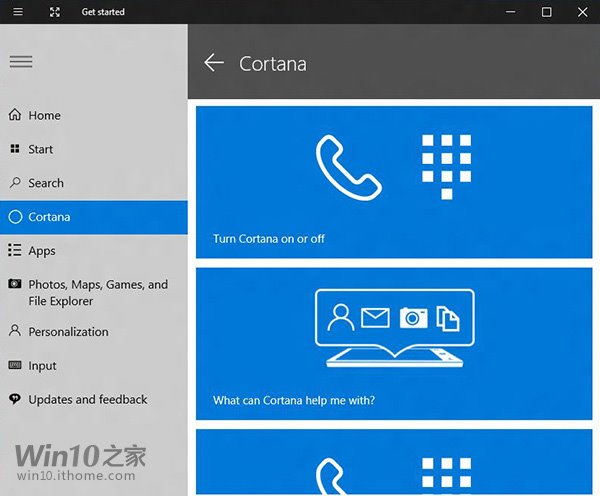
Task: Click the documents icon in speech bubble
Action: coord(448,318)
